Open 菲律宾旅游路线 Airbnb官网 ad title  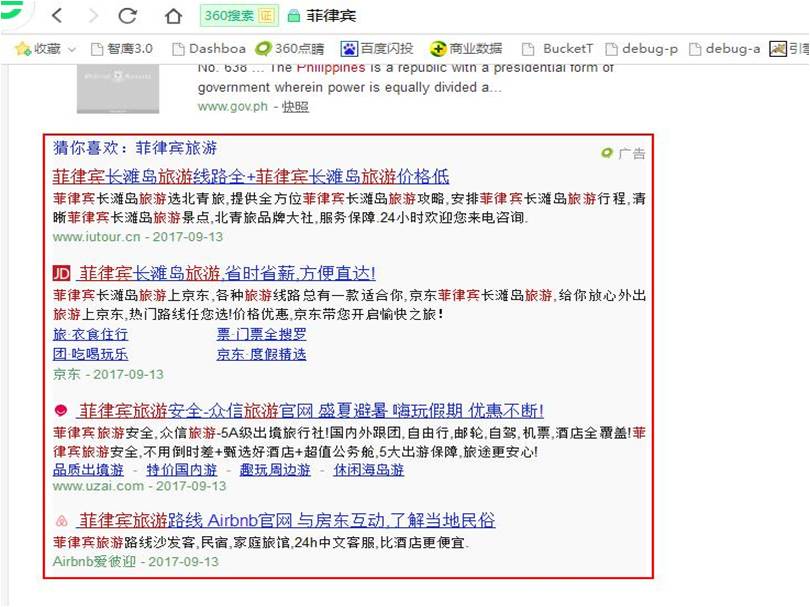tap(287, 520)
